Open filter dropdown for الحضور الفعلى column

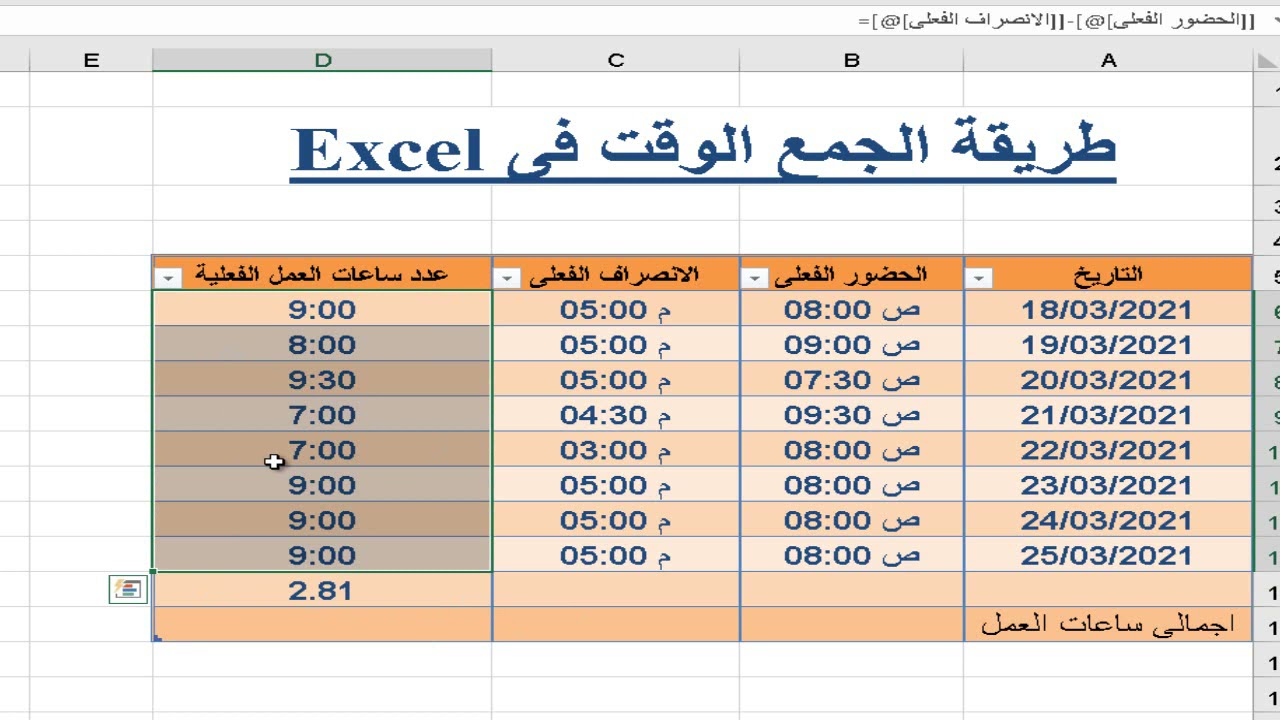pyautogui.click(x=756, y=278)
